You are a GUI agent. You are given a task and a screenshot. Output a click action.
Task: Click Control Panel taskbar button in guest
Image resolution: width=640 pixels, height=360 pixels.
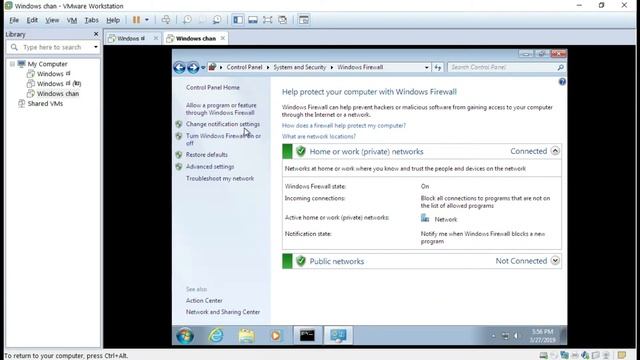click(338, 336)
